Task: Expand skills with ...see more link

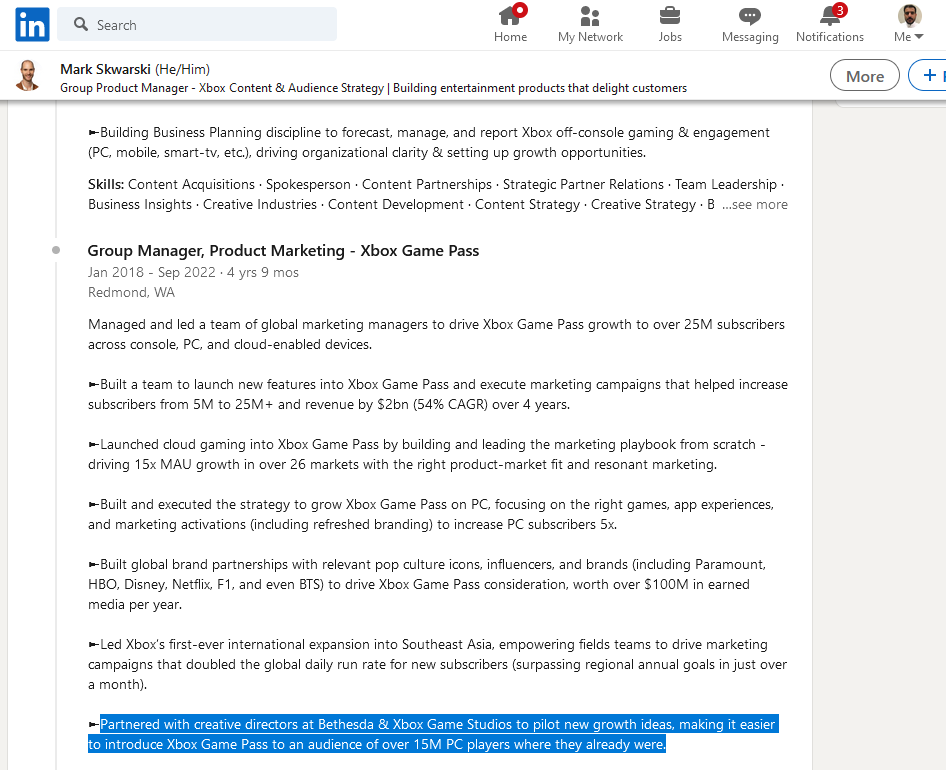Action: pos(755,205)
